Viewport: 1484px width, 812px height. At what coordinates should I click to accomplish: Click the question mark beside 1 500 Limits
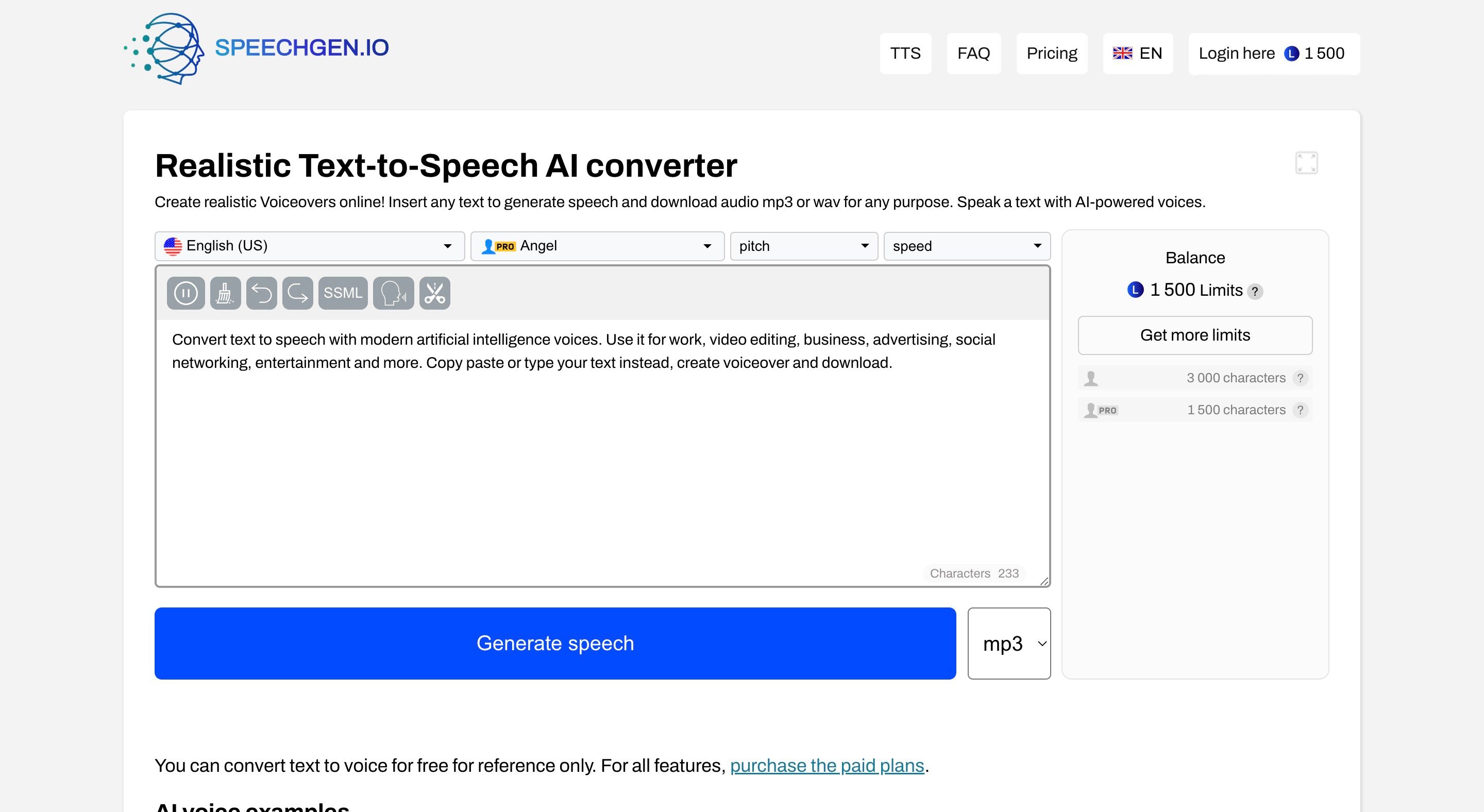[1255, 292]
